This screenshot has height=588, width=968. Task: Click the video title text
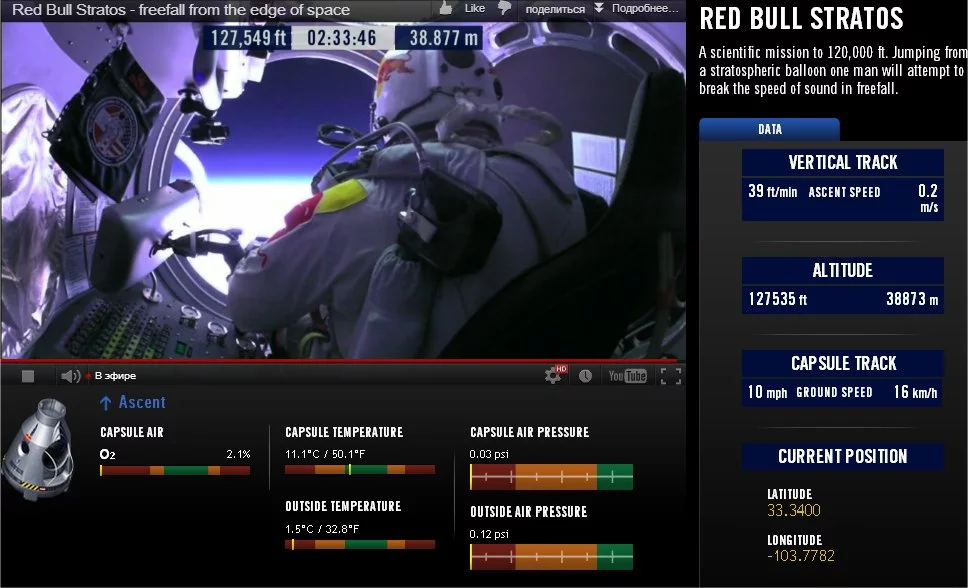tap(181, 10)
